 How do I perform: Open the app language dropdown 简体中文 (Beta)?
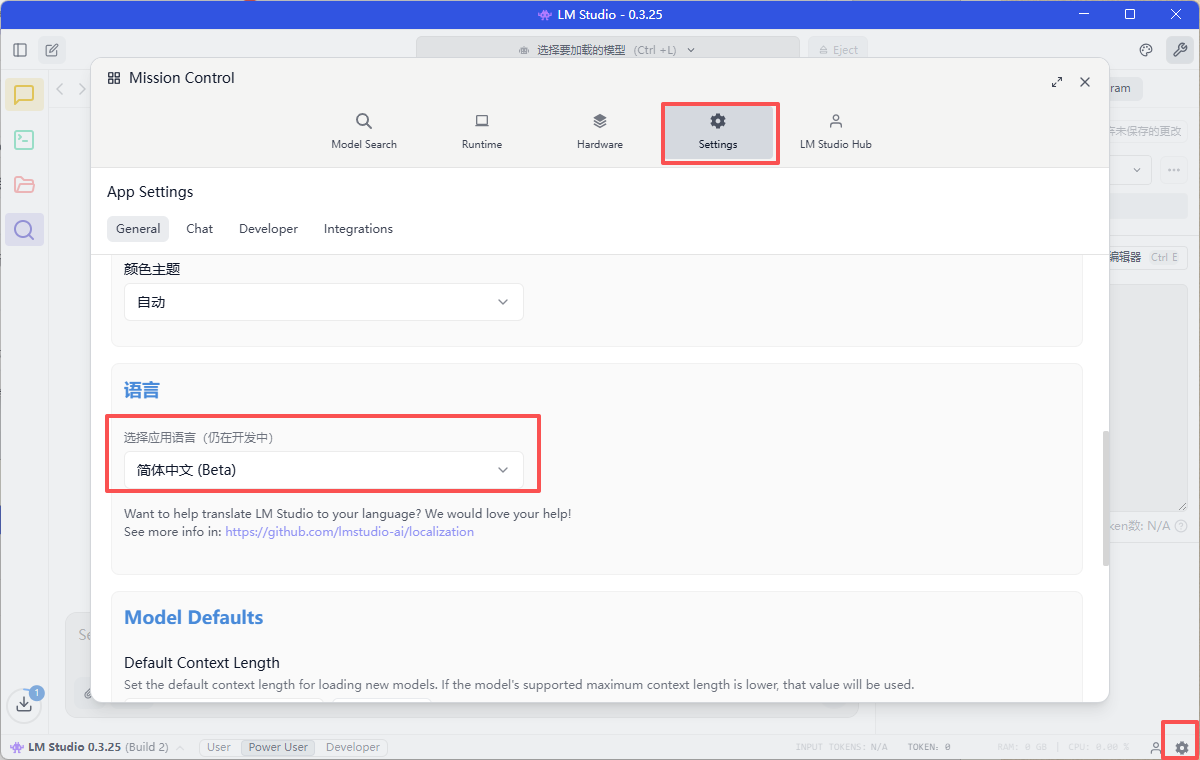coord(324,470)
